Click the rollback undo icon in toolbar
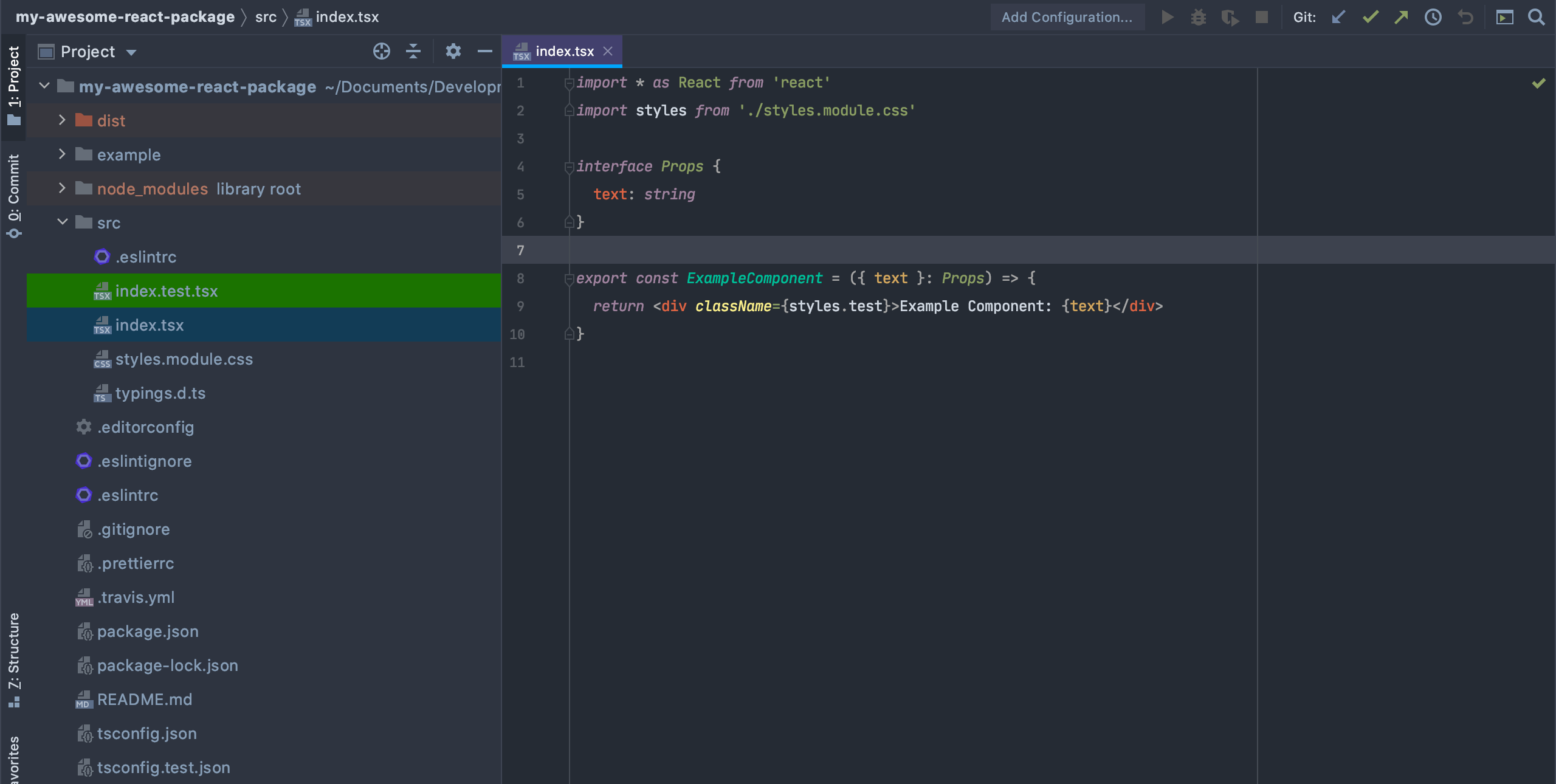 (x=1465, y=17)
